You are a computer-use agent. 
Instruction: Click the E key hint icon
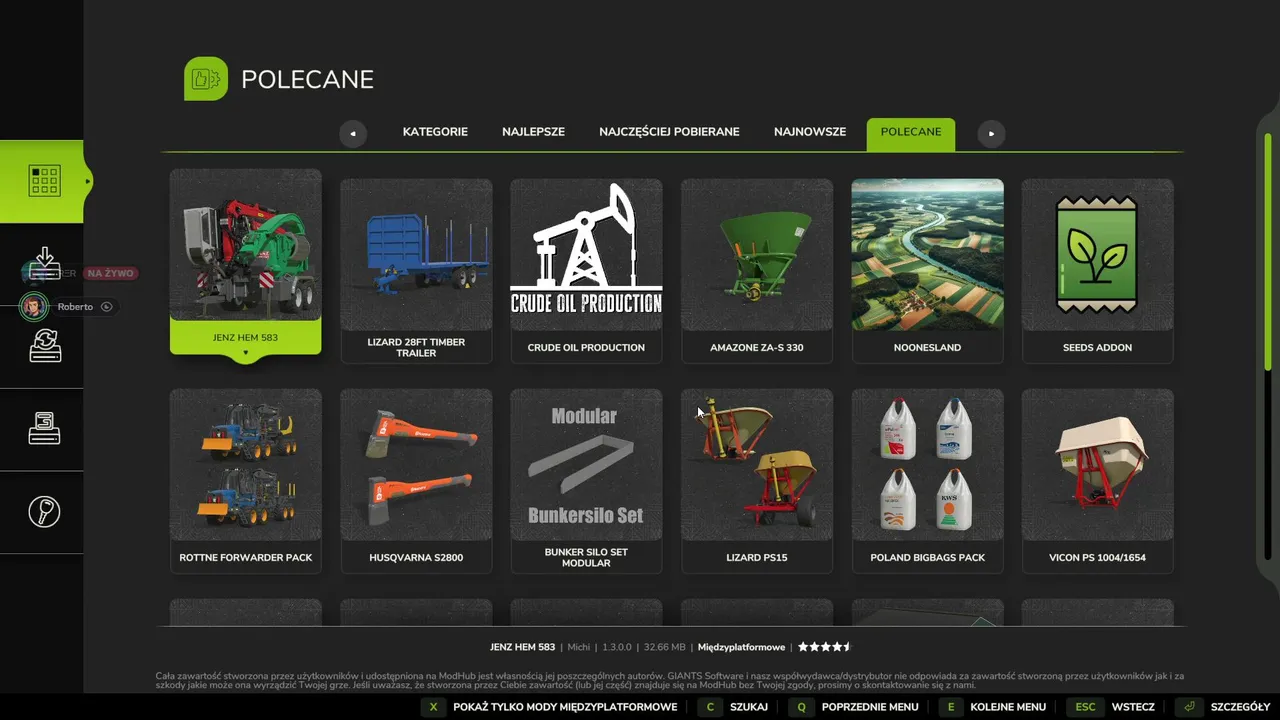coord(950,707)
